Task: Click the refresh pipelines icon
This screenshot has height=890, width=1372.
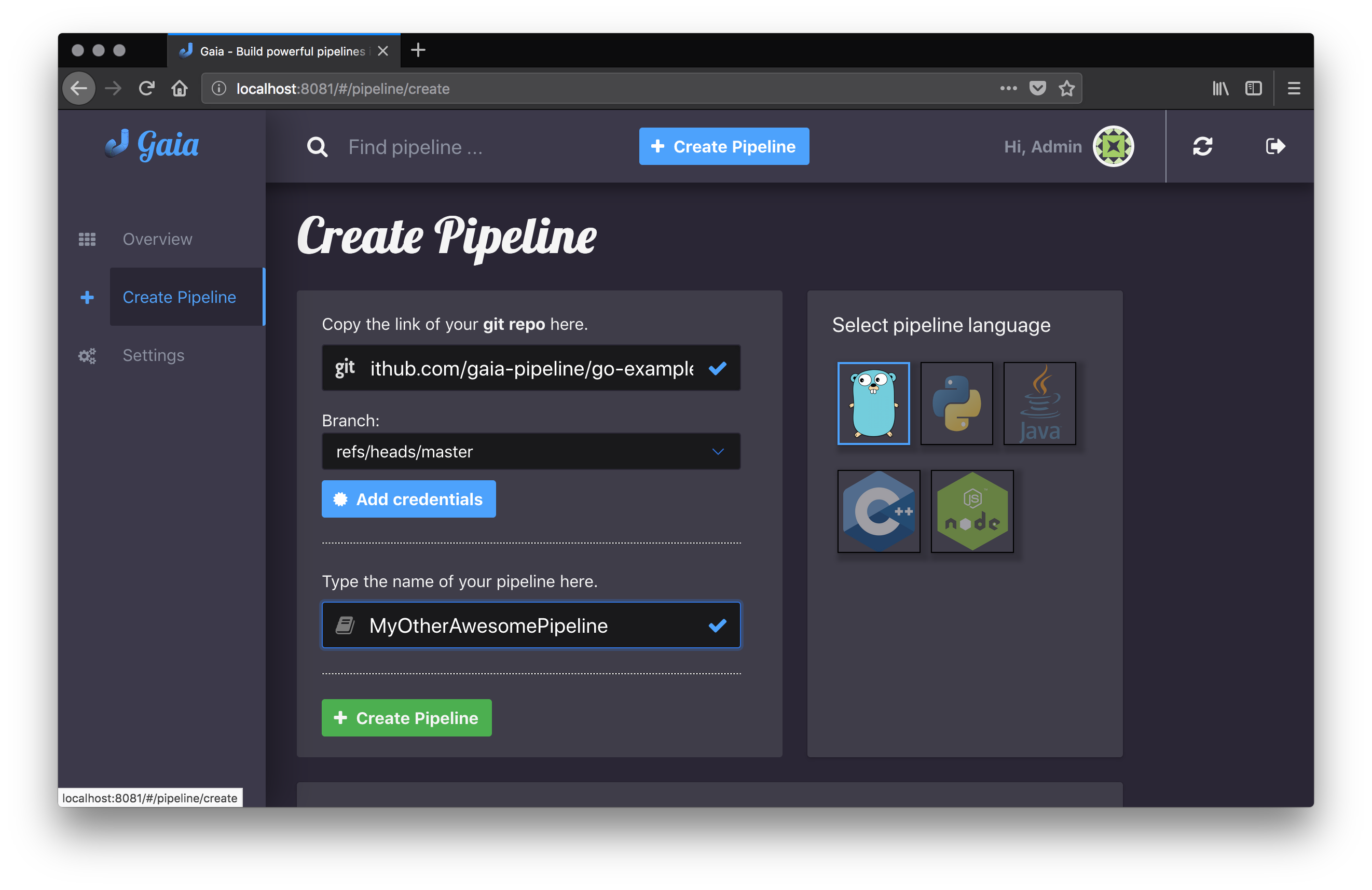Action: (1201, 147)
